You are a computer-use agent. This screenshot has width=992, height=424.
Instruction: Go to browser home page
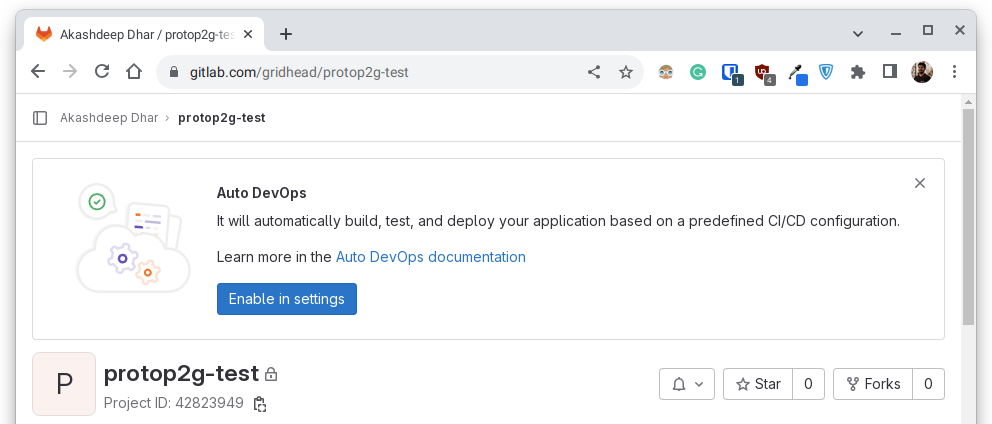point(134,72)
